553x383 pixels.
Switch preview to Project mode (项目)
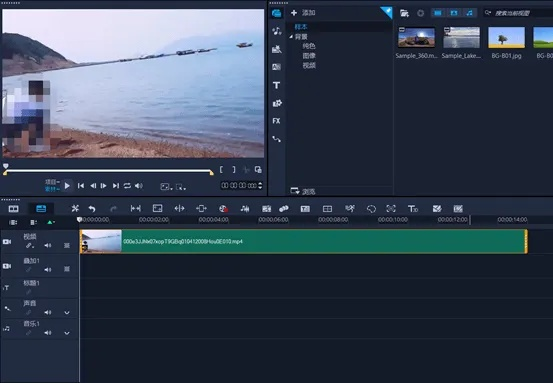pyautogui.click(x=52, y=182)
